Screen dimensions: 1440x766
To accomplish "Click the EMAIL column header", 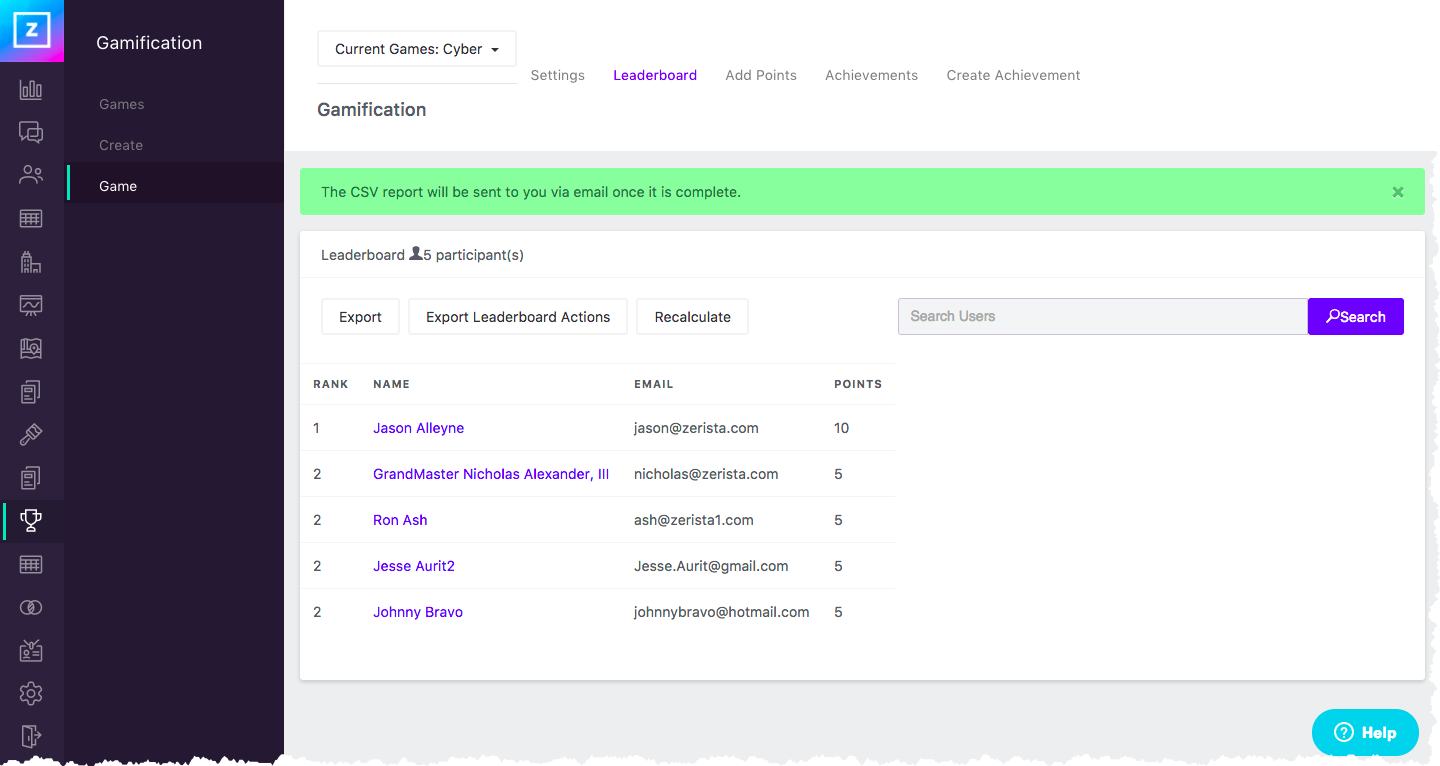I will [654, 384].
